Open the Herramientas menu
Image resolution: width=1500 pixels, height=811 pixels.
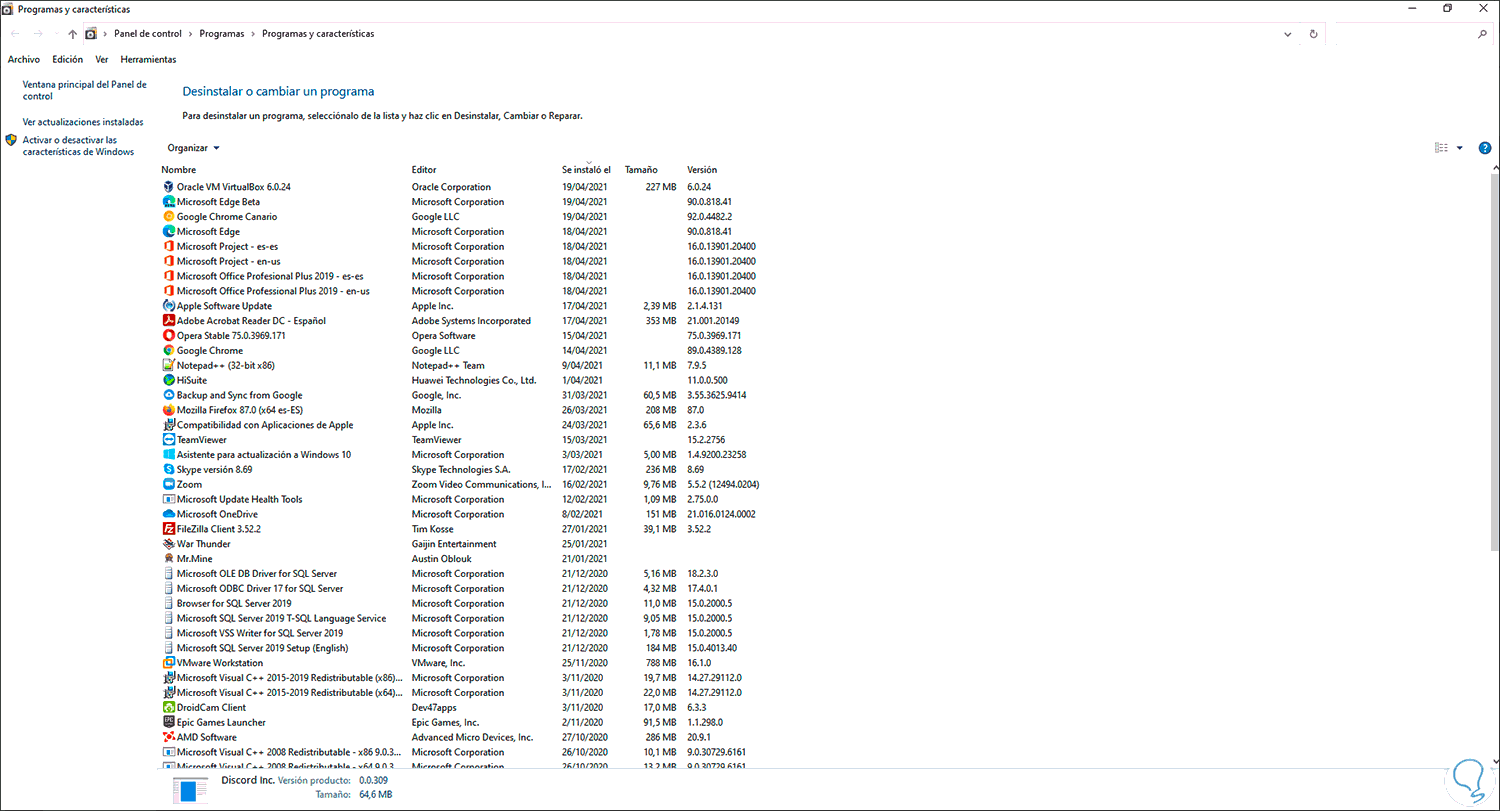tap(148, 60)
